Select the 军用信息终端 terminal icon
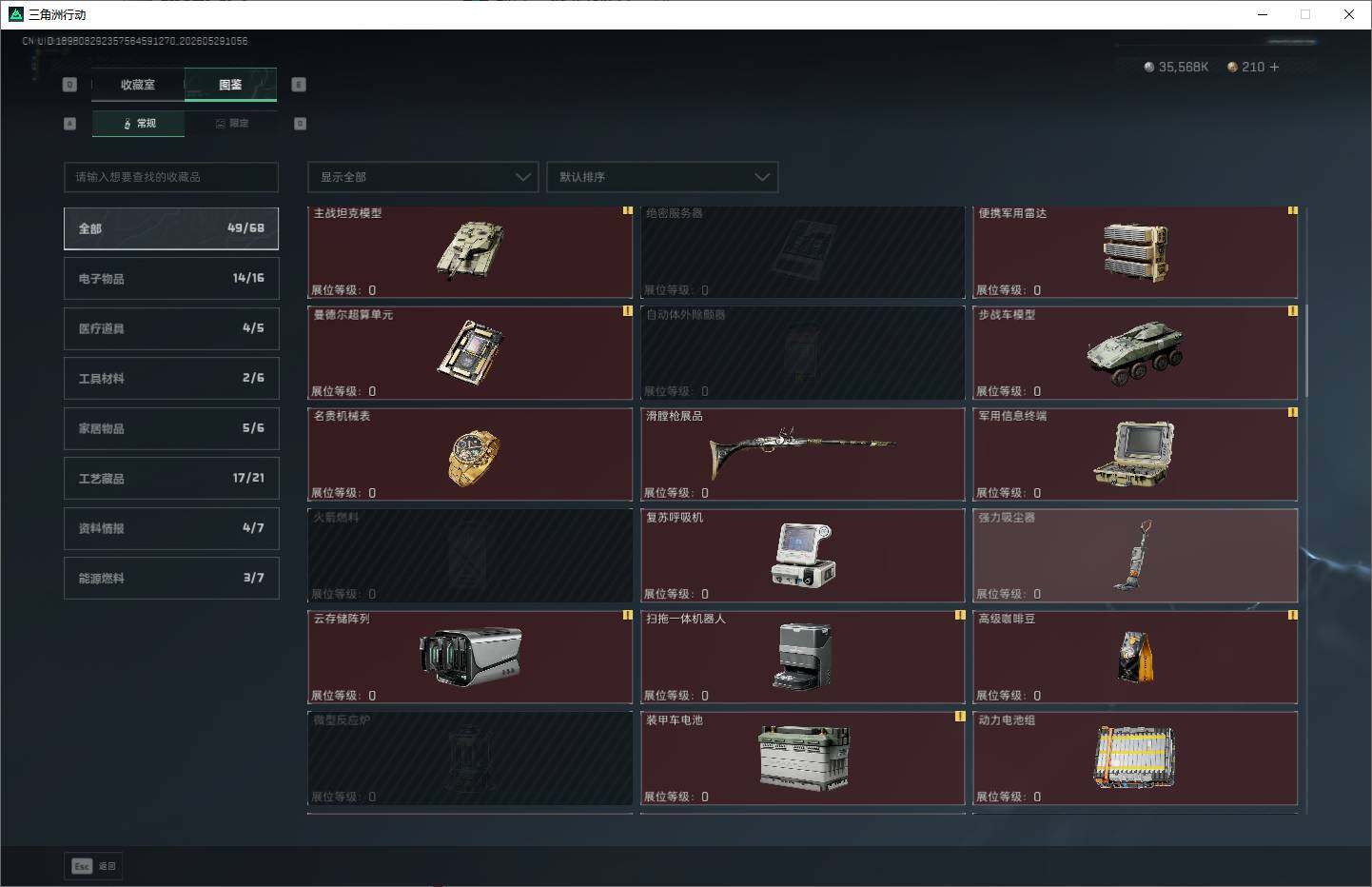Viewport: 1372px width, 887px height. pos(1134,454)
